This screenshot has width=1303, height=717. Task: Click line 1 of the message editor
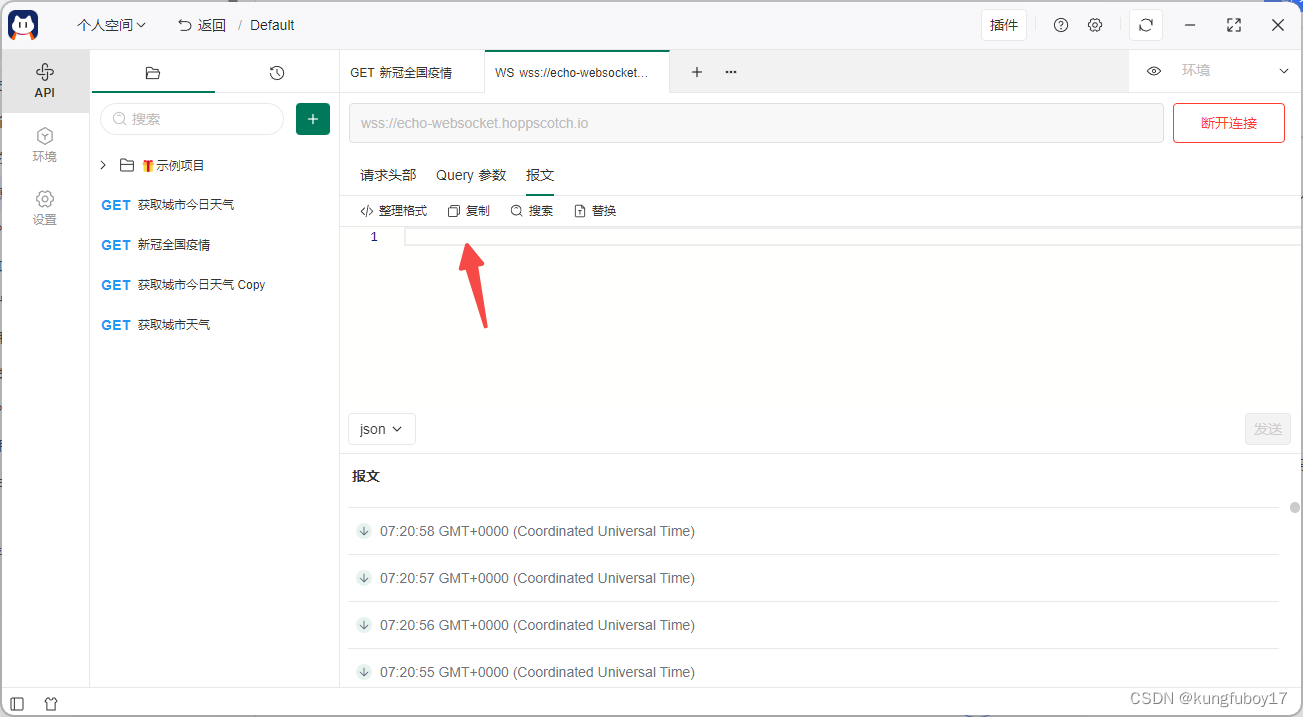point(852,237)
